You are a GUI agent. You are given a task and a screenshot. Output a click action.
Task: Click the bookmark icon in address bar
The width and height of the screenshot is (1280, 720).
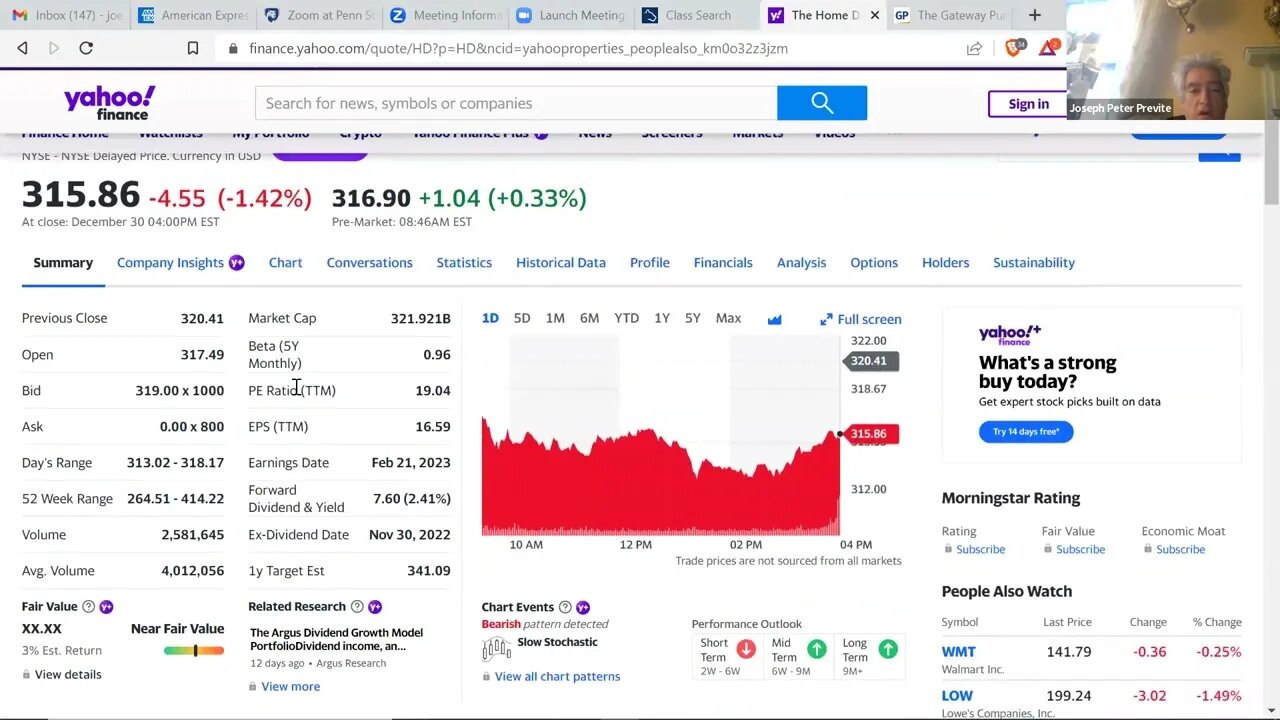point(193,48)
